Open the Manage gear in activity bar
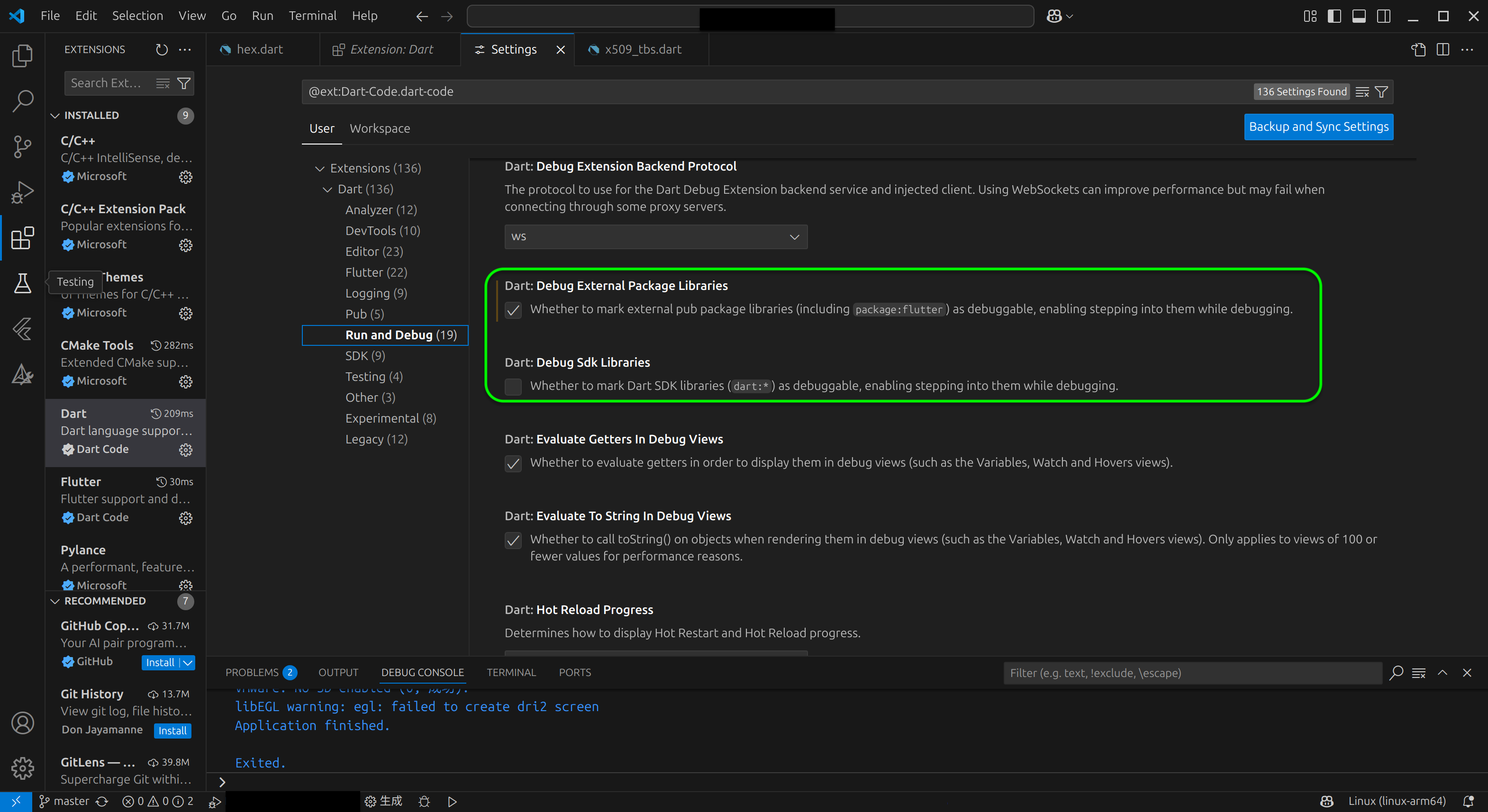This screenshot has width=1488, height=812. (23, 768)
